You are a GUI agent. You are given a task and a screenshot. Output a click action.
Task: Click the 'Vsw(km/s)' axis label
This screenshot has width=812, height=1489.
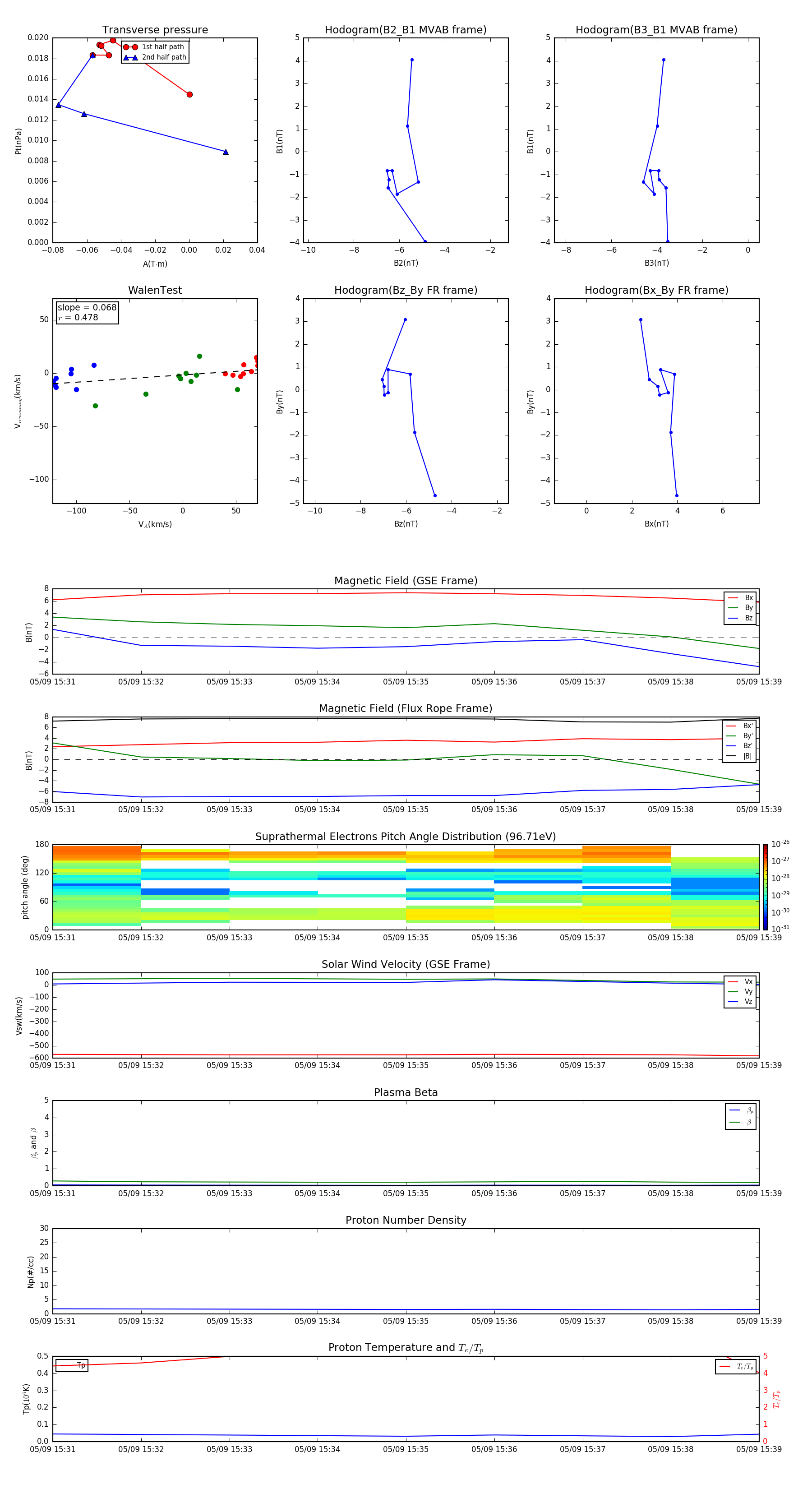[x=19, y=1016]
